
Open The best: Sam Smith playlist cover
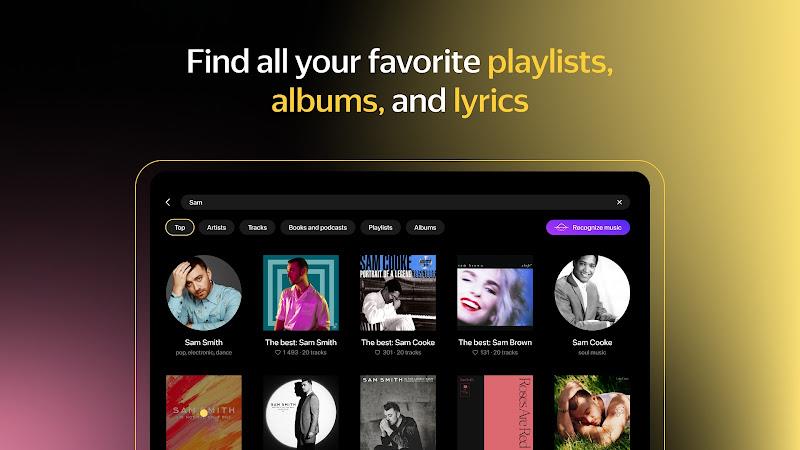click(301, 293)
